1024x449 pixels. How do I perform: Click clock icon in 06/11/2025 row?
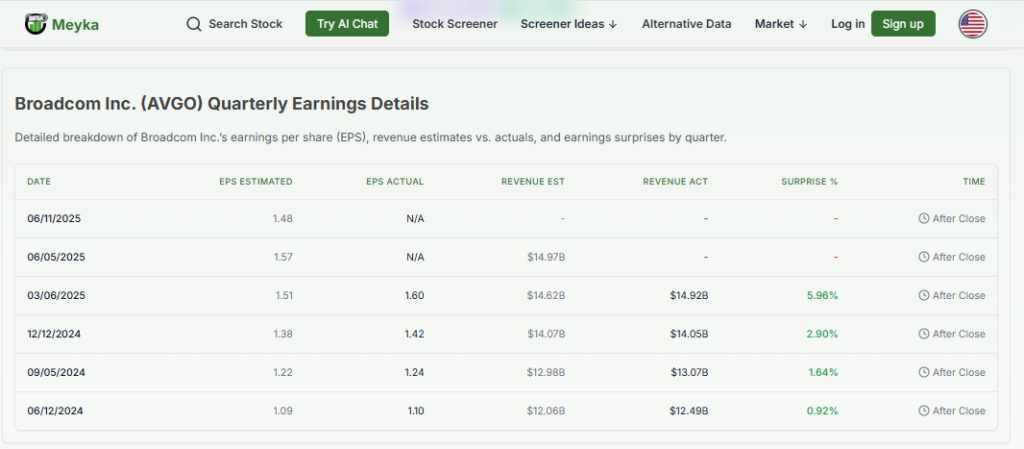pyautogui.click(x=923, y=219)
